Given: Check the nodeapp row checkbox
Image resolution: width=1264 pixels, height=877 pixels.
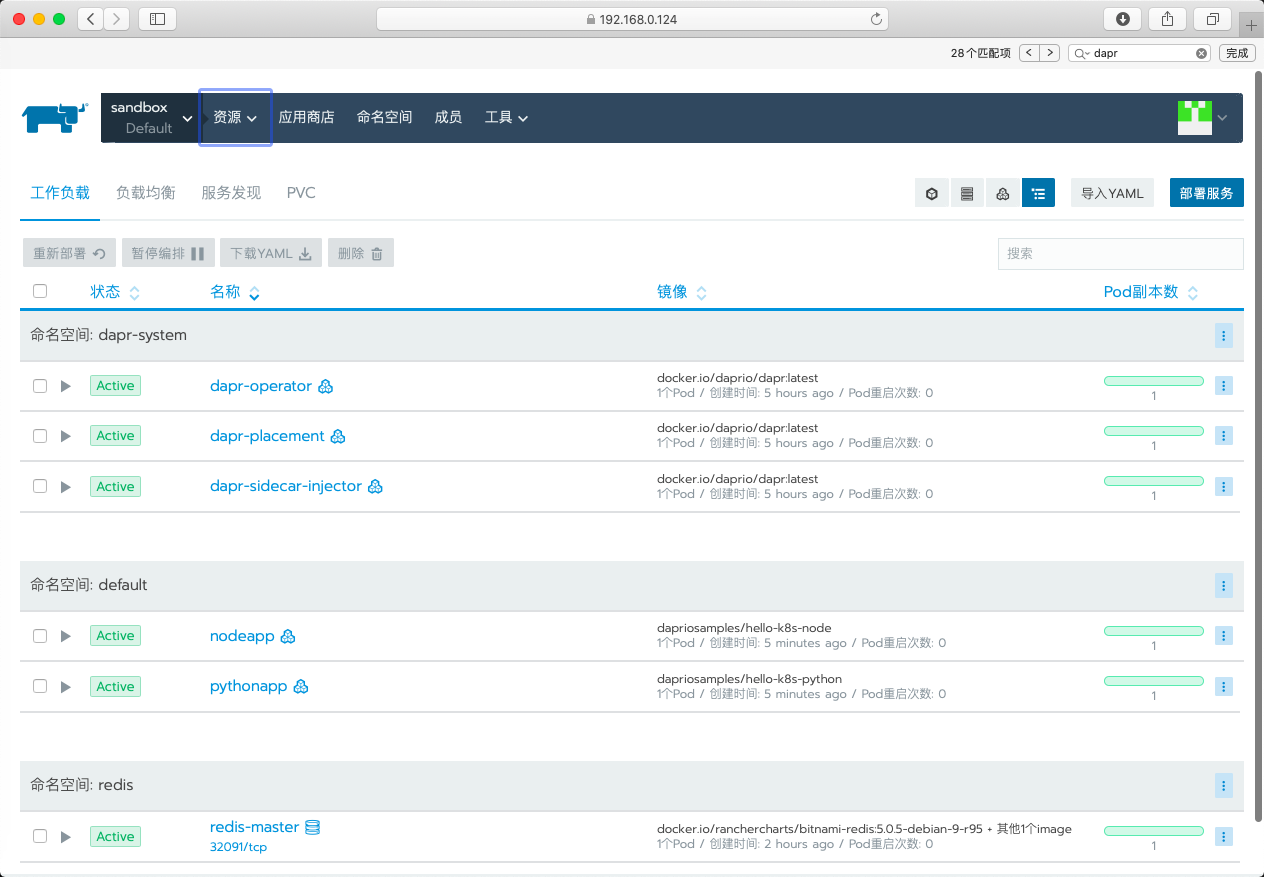Looking at the screenshot, I should pyautogui.click(x=40, y=636).
